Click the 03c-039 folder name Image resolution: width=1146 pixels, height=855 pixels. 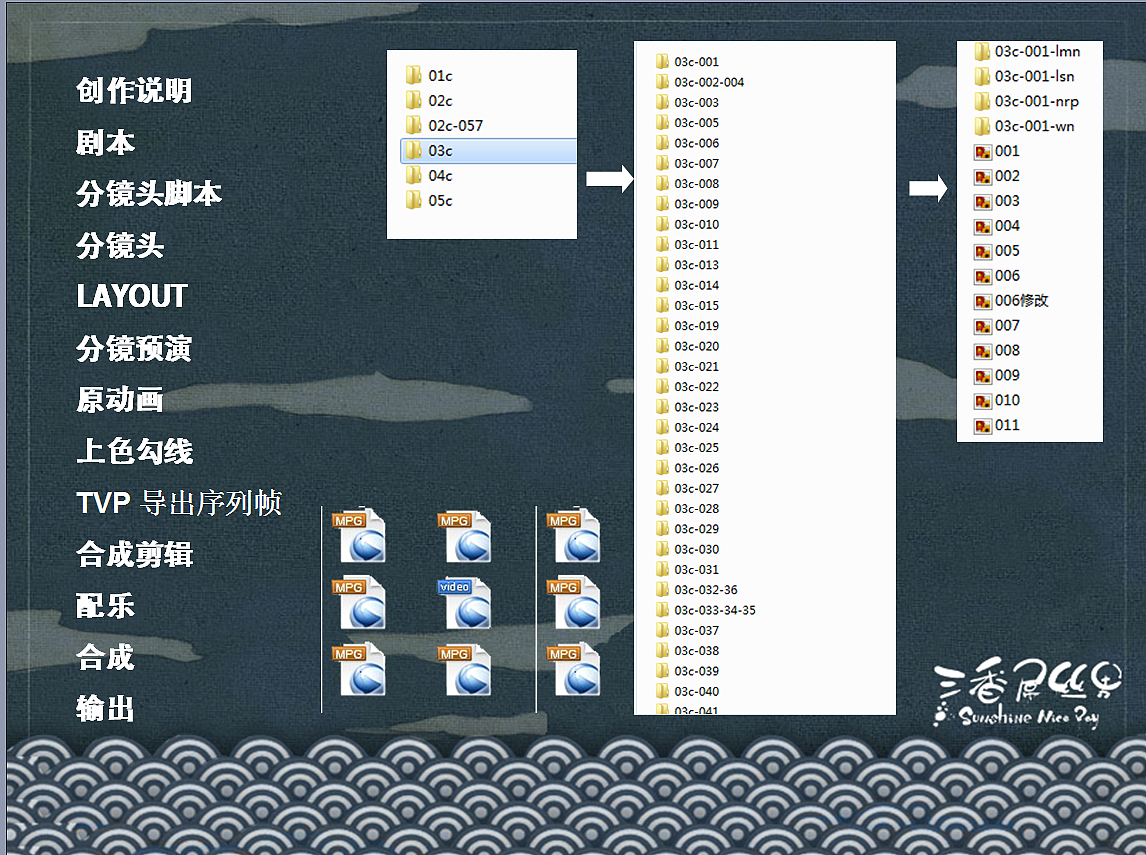point(697,671)
